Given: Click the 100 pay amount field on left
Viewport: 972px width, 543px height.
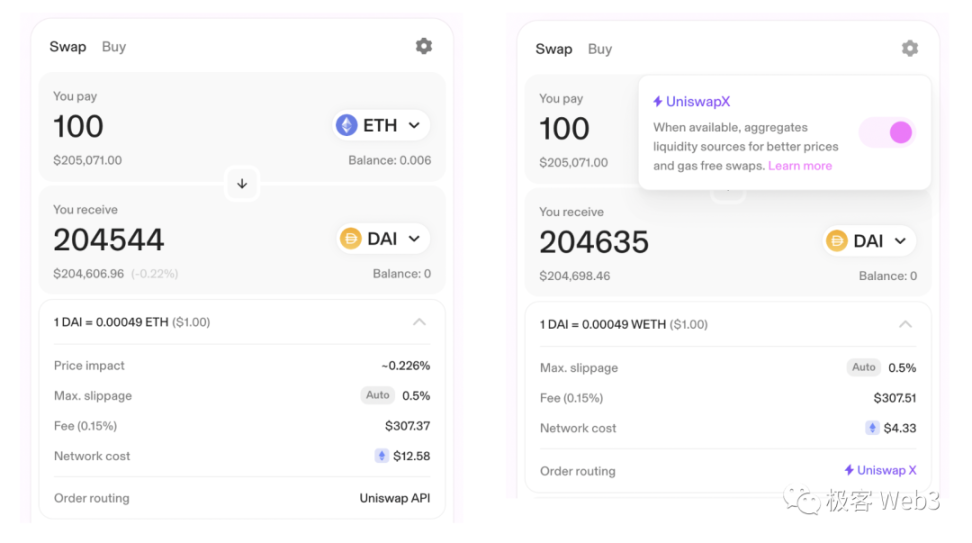Looking at the screenshot, I should (79, 127).
